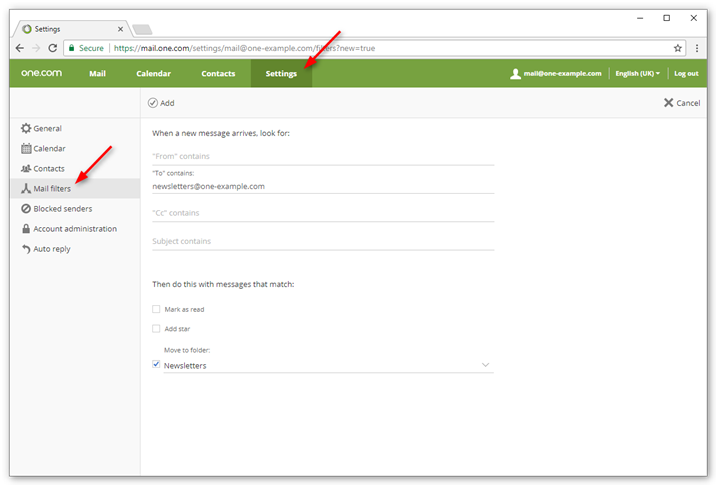The height and width of the screenshot is (485, 716).
Task: Click the Log out link
Action: (686, 74)
